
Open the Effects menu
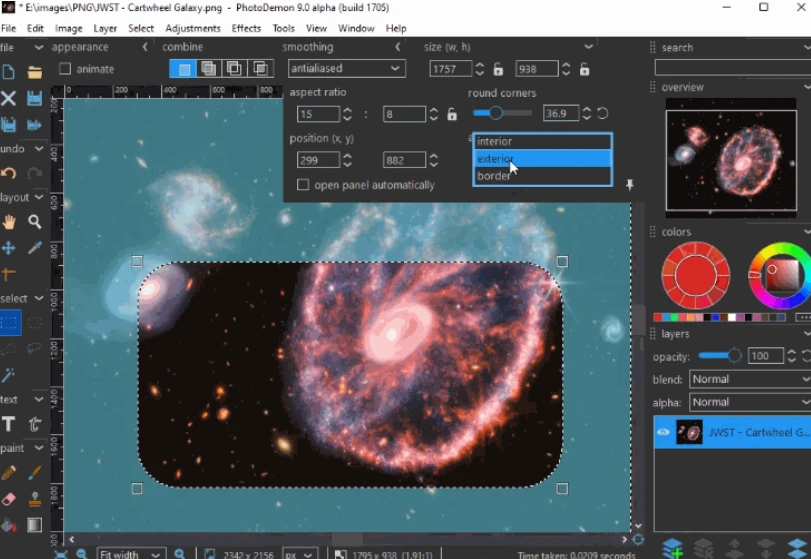tap(246, 28)
